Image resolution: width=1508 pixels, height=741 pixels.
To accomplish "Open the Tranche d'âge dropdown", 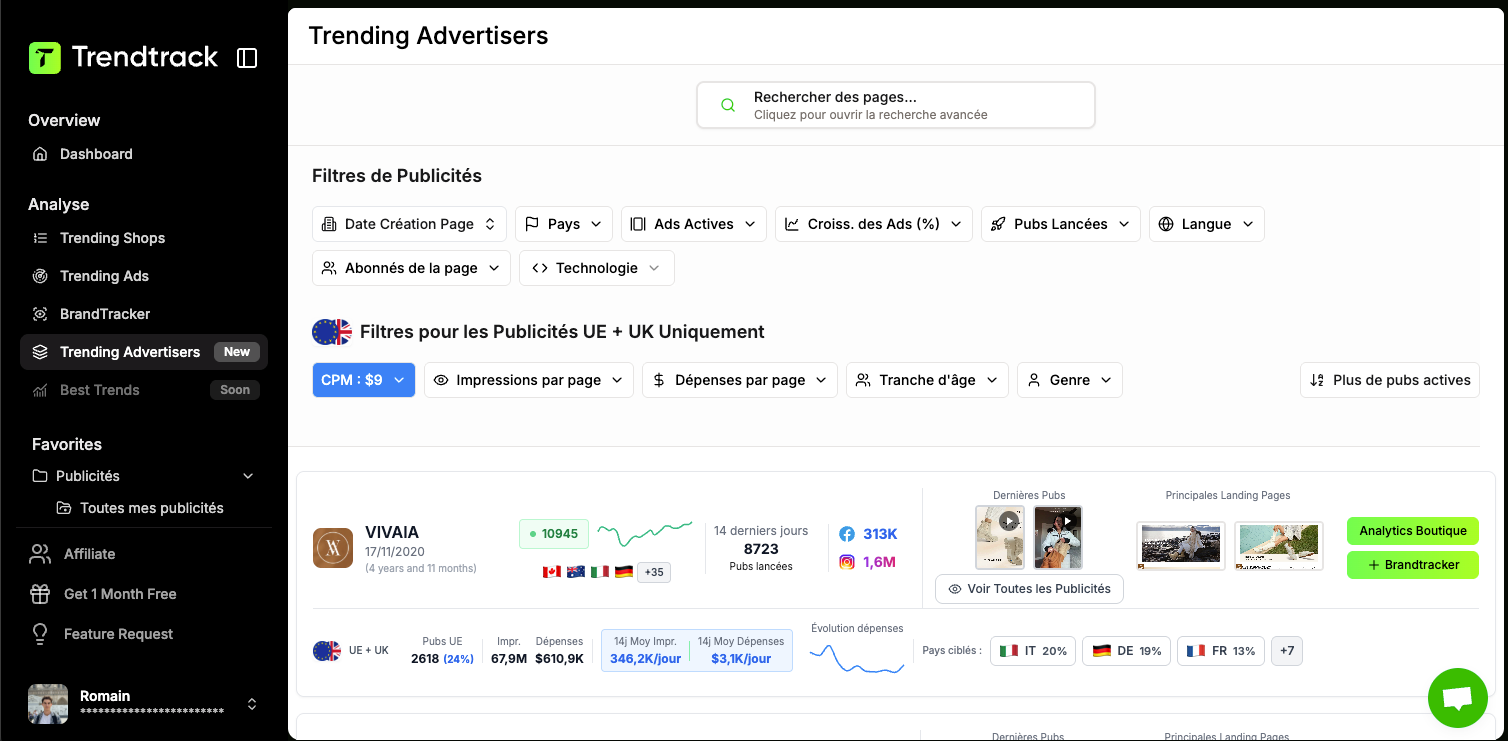I will click(x=927, y=380).
